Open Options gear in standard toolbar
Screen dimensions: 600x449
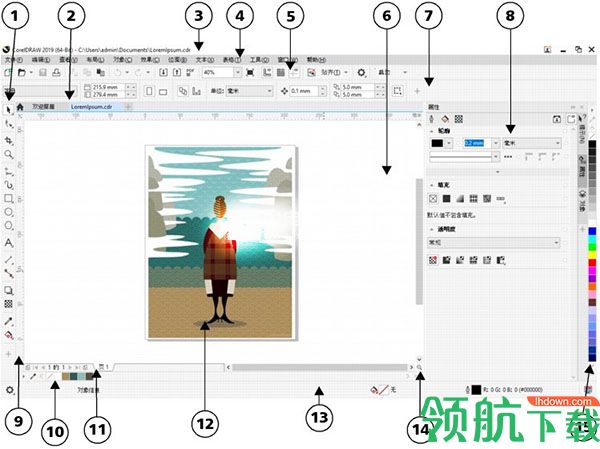361,72
